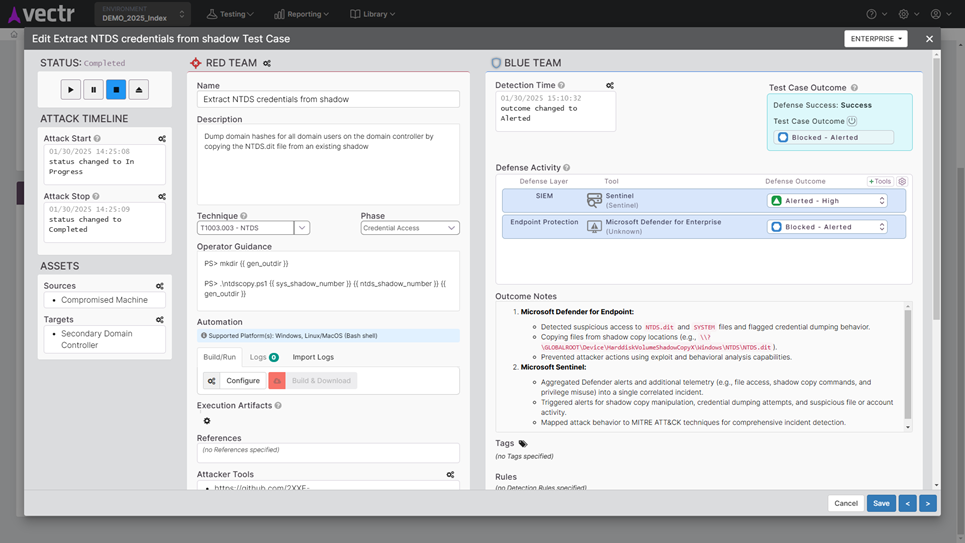The width and height of the screenshot is (965, 543).
Task: Click the Defense Activity settings hexagon icon
Action: point(902,182)
